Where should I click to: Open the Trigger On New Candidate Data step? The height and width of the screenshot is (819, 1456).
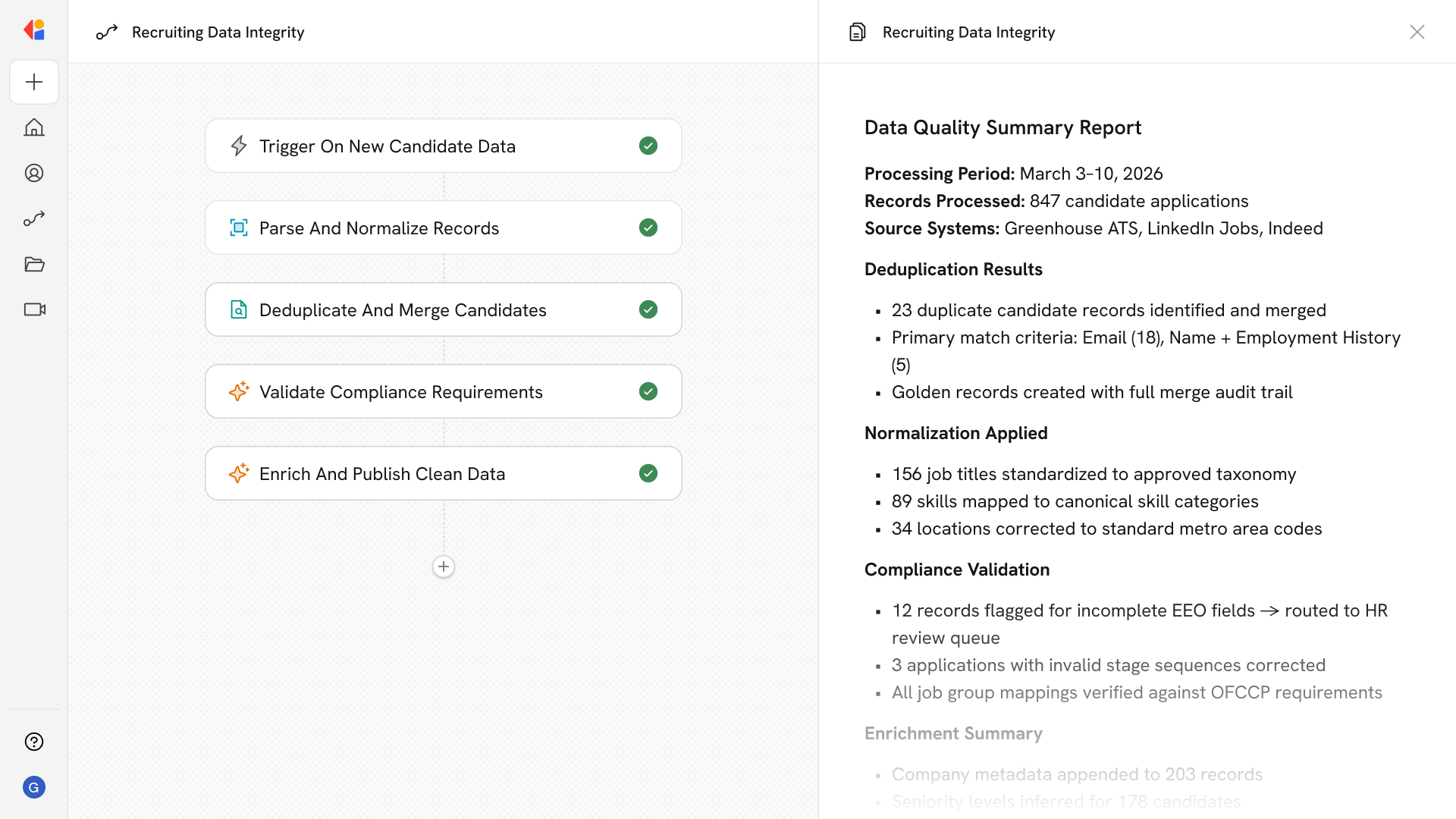point(387,146)
